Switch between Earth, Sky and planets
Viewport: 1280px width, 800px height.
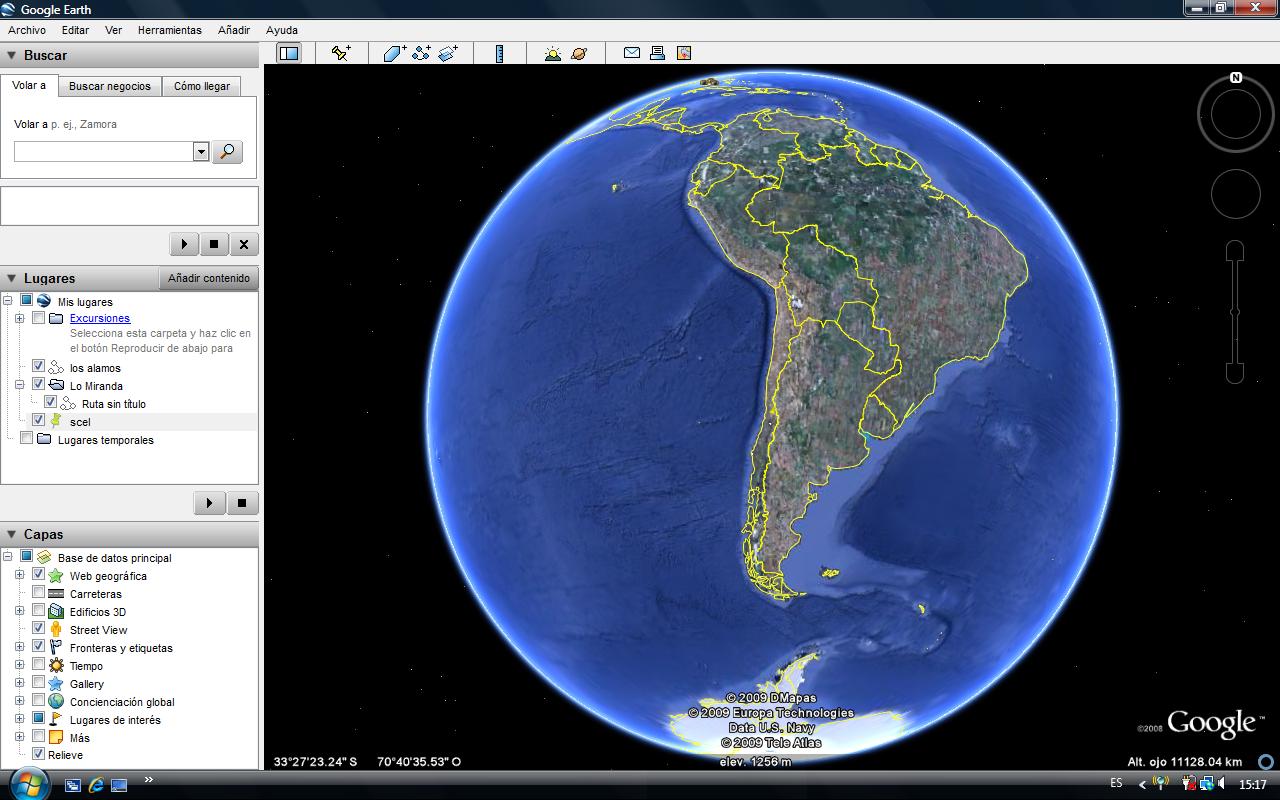tap(579, 53)
